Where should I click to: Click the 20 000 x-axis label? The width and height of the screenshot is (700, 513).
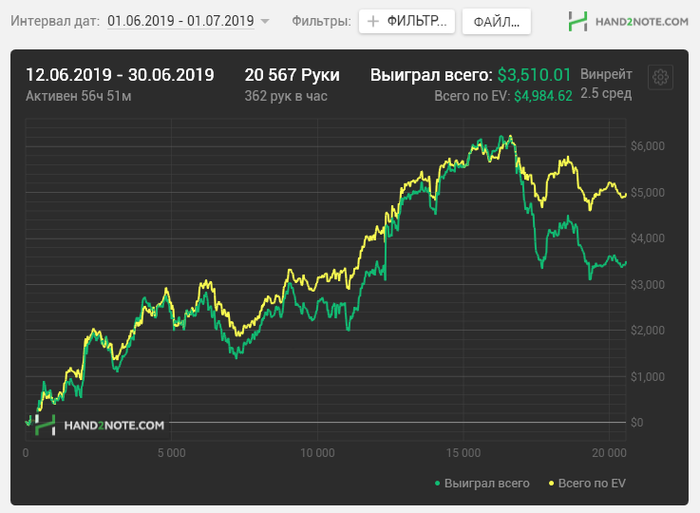(609, 453)
